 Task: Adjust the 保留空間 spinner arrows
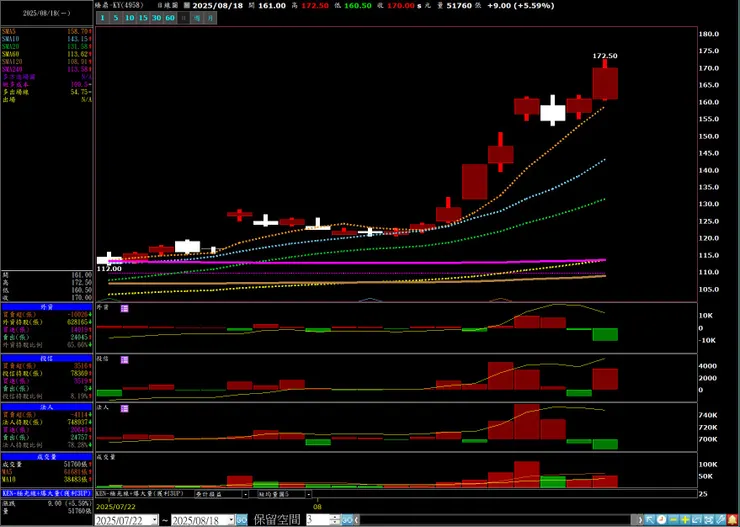point(335,520)
